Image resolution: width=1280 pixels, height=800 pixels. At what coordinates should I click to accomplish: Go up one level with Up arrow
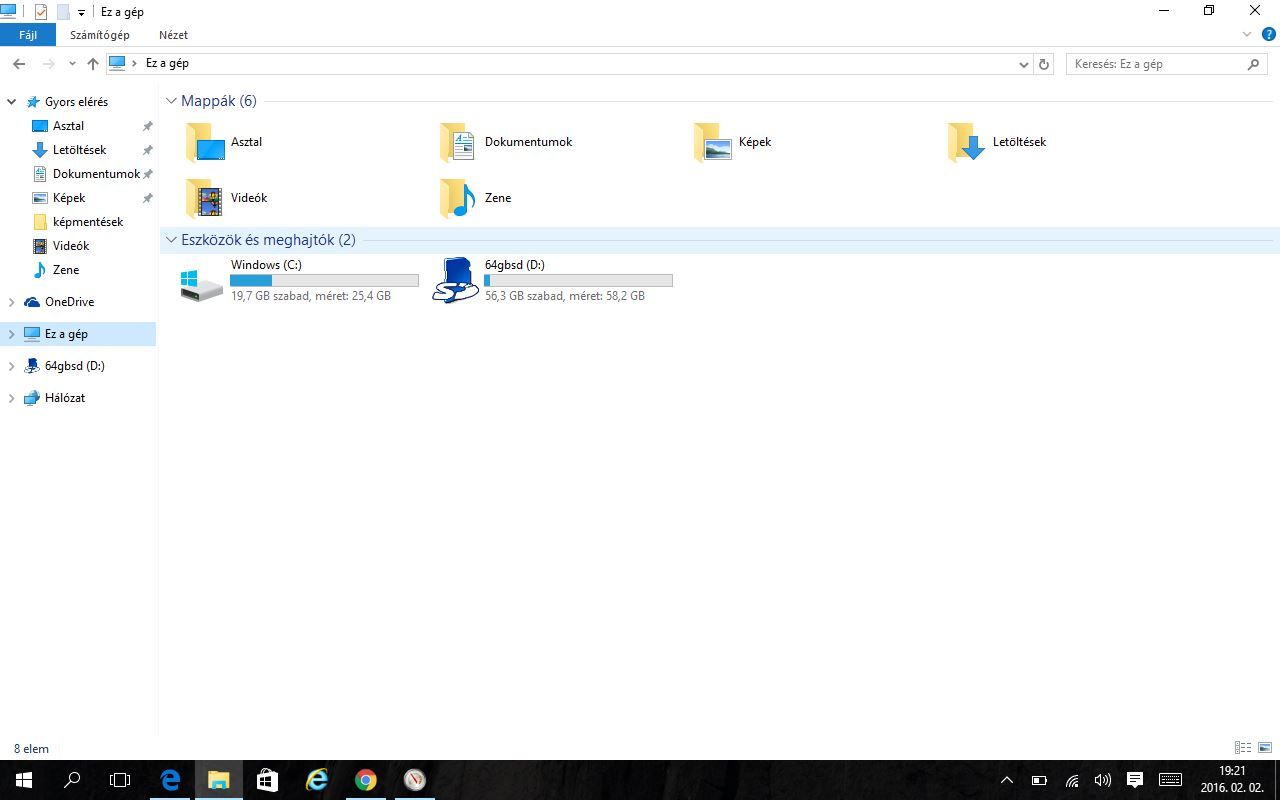click(93, 64)
